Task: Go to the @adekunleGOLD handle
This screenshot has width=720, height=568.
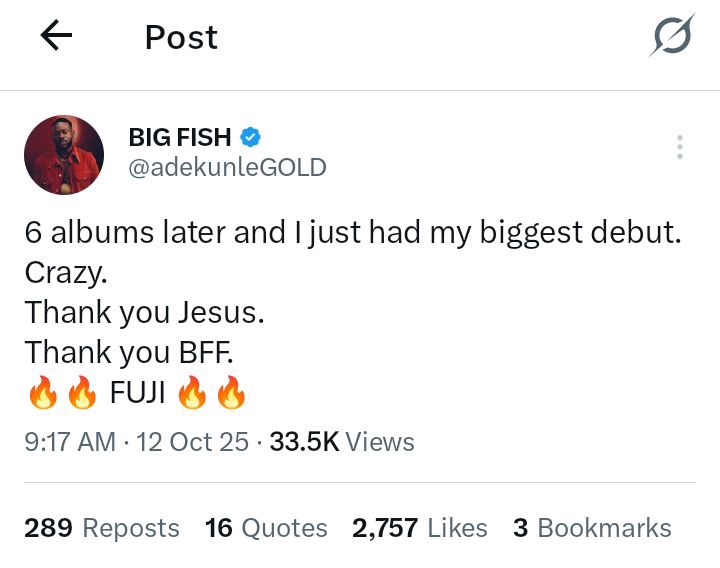Action: pyautogui.click(x=227, y=167)
